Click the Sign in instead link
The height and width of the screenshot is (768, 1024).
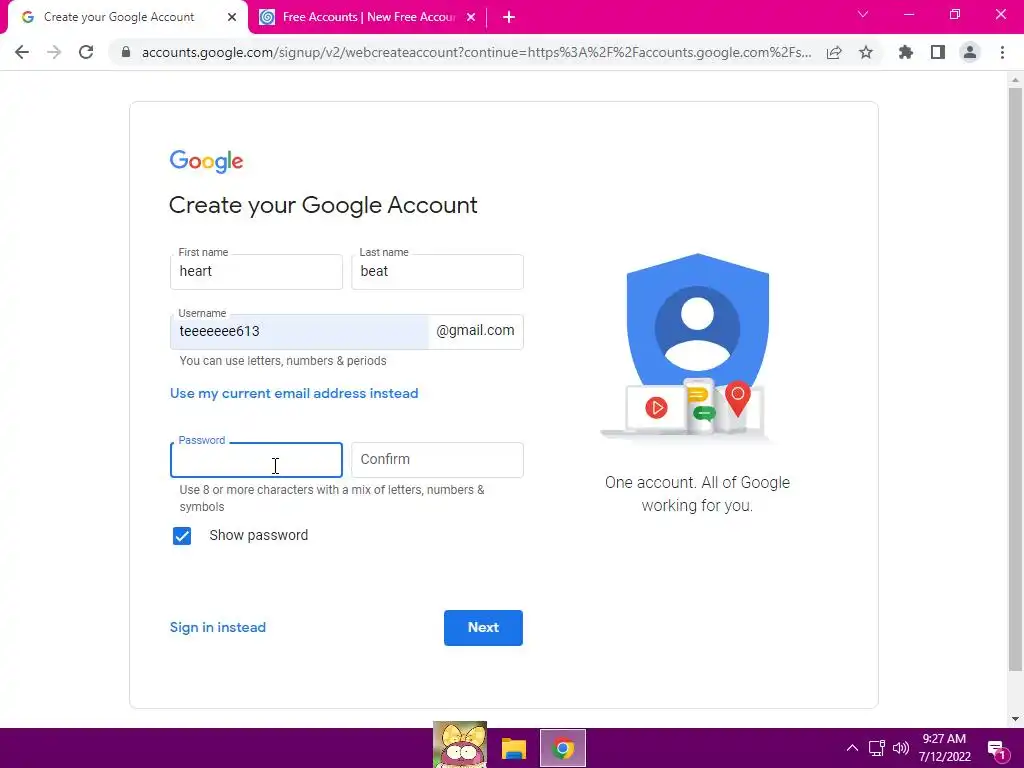coord(217,628)
